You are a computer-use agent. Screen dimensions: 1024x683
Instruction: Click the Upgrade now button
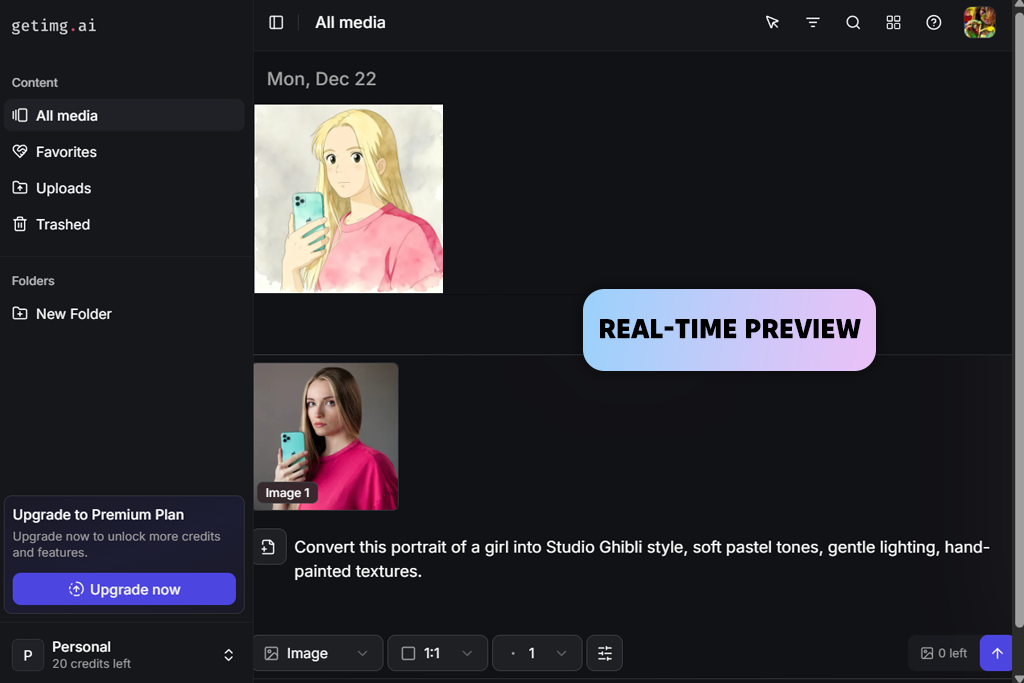124,589
